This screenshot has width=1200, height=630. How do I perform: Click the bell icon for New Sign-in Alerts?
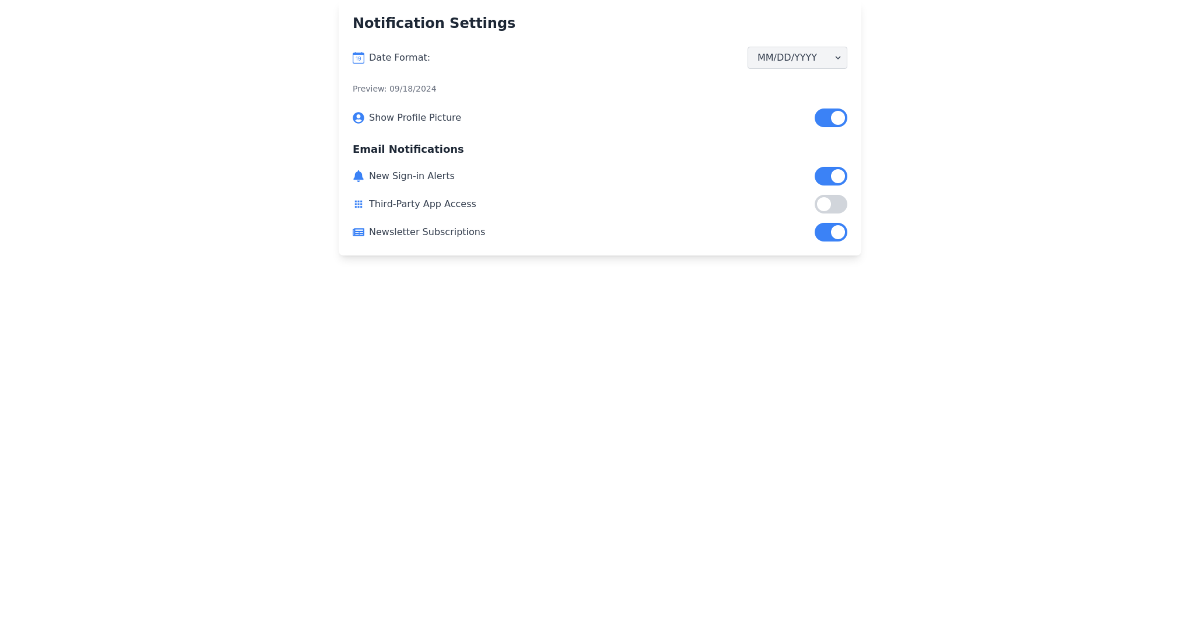tap(358, 176)
